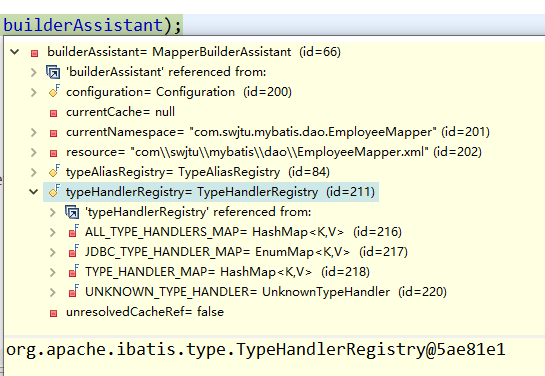Collapse the typeHandlerRegistry node
This screenshot has width=545, height=376.
[33, 192]
